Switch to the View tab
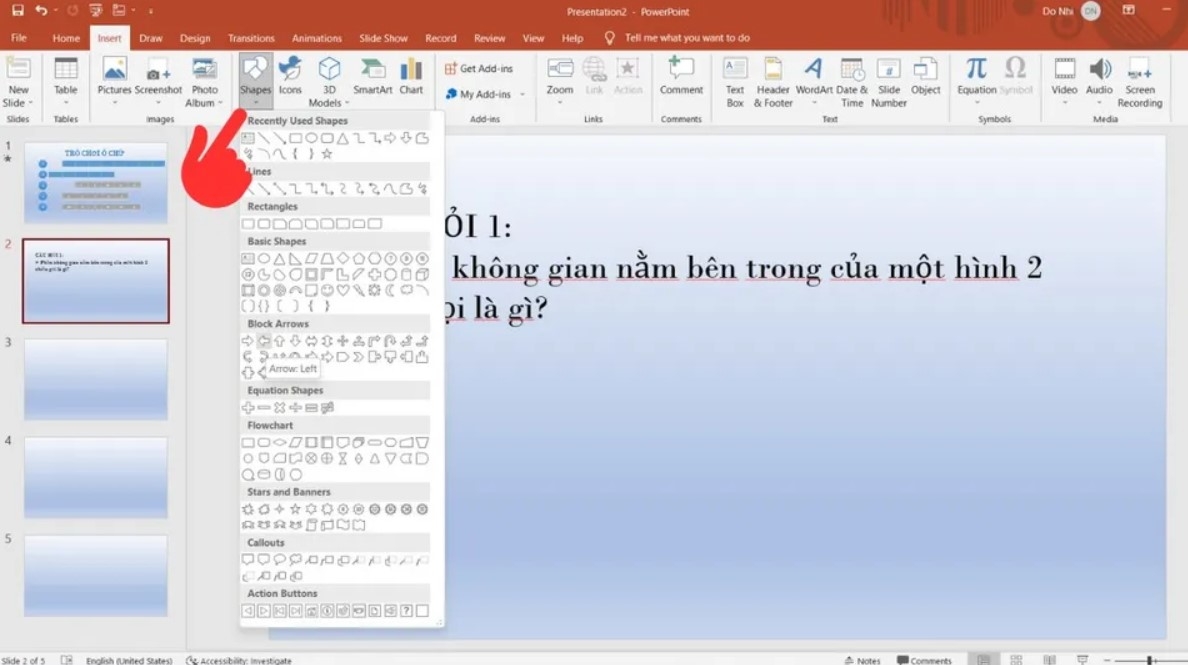 (533, 38)
